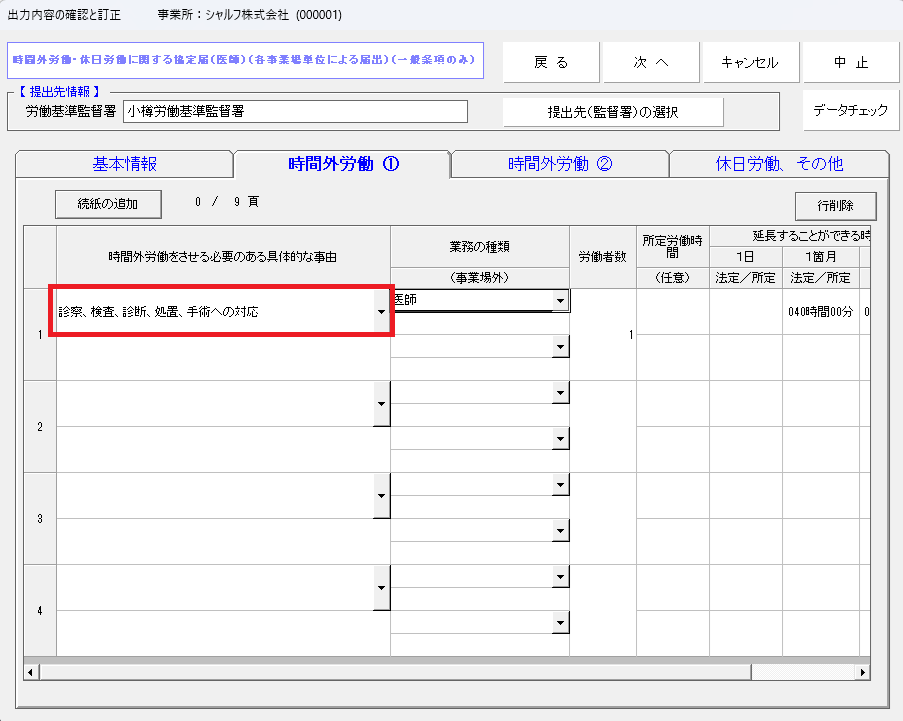903x721 pixels.
Task: Expand row 2 overtime reason dropdown
Action: (381, 404)
